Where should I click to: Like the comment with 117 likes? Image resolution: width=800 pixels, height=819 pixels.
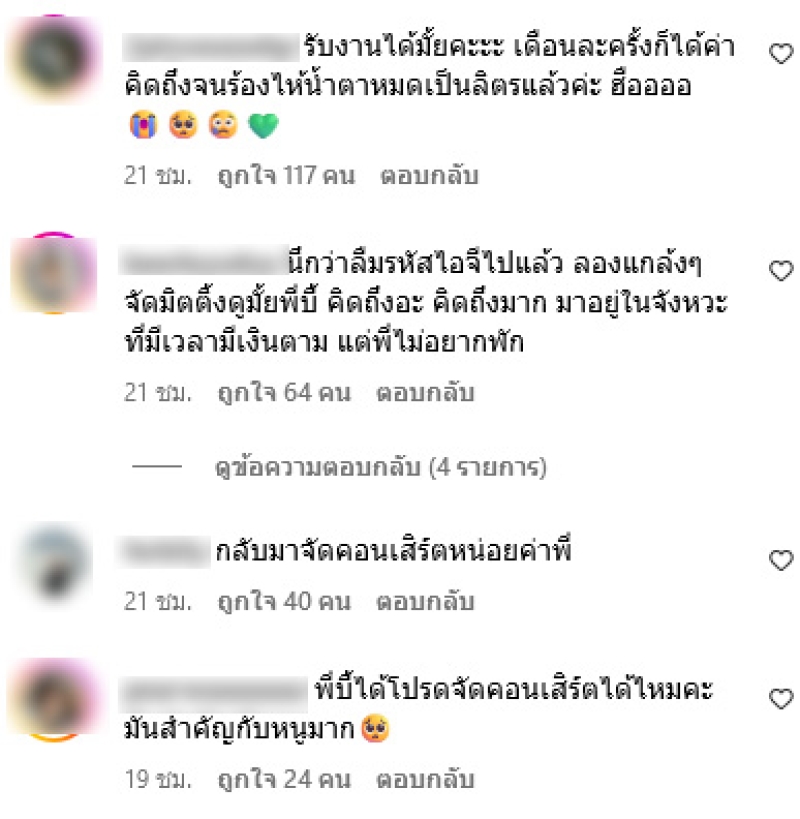[781, 53]
